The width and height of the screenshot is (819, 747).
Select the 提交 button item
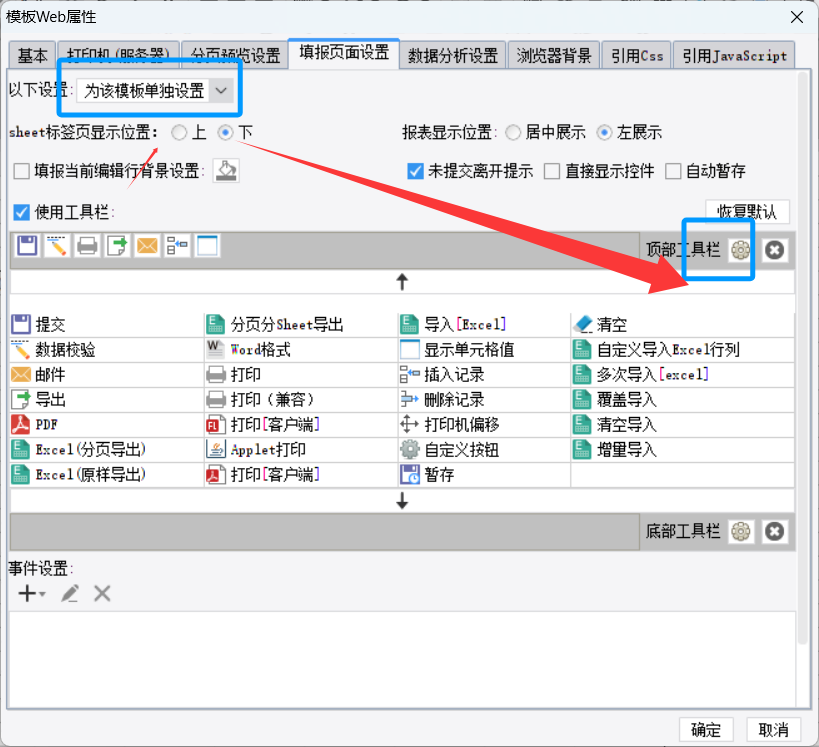(x=107, y=324)
